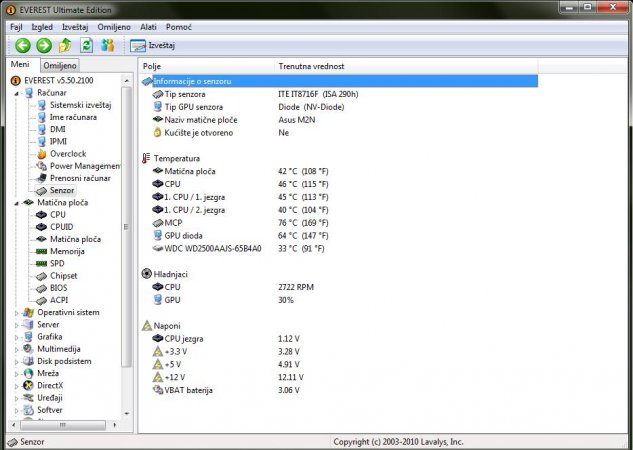The image size is (633, 450).
Task: Select the CPU jezgra voltage row
Action: pos(340,339)
